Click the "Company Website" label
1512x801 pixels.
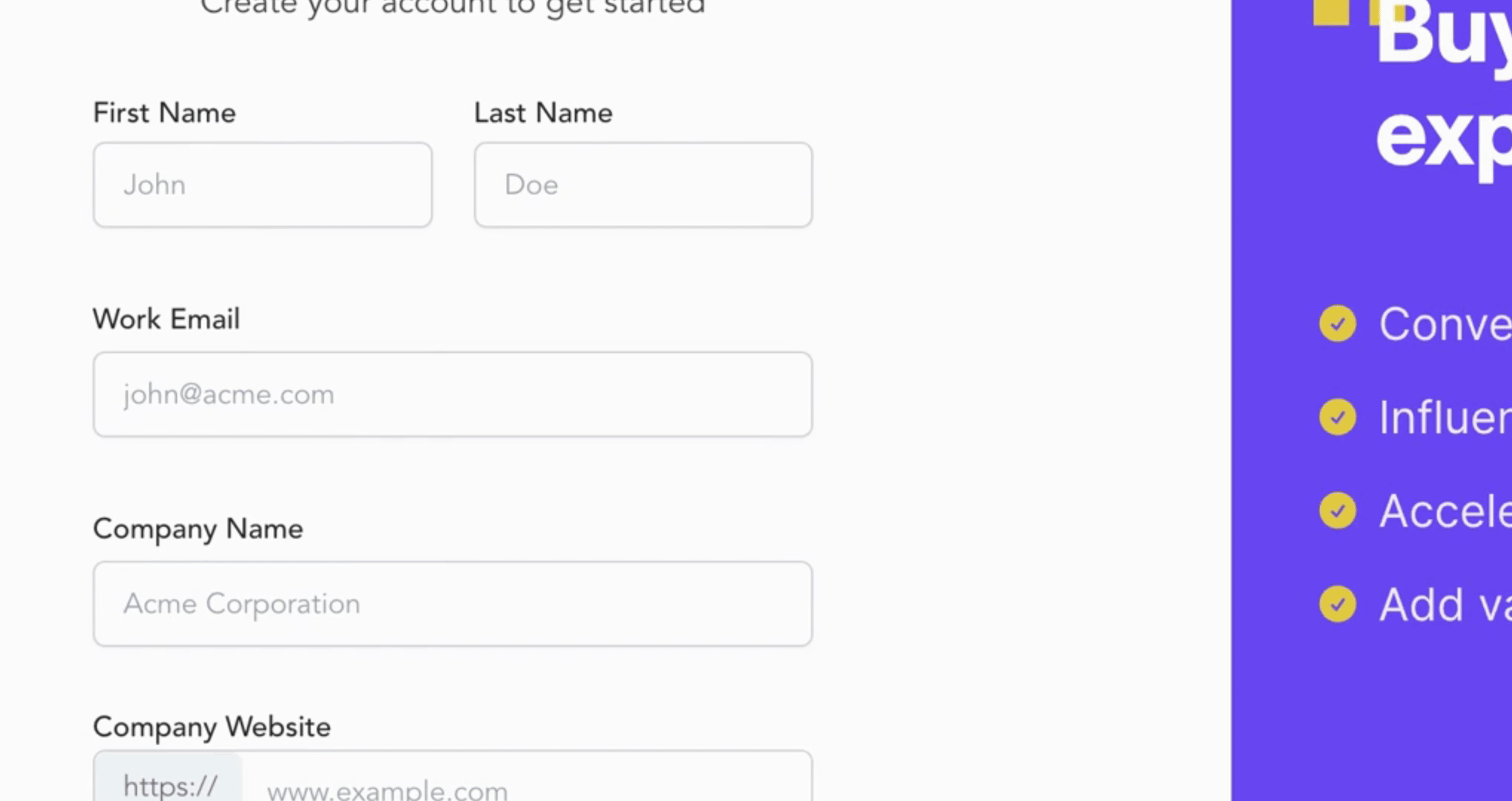pyautogui.click(x=211, y=727)
